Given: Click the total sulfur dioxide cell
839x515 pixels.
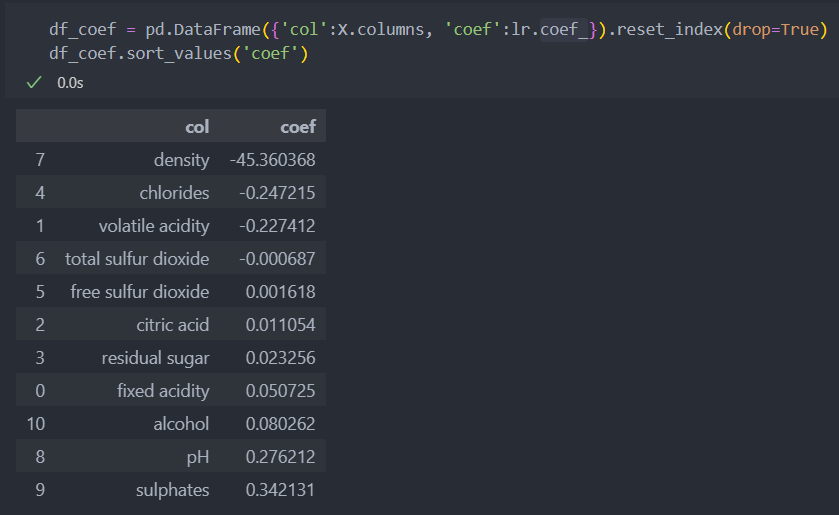Looking at the screenshot, I should click(137, 259).
